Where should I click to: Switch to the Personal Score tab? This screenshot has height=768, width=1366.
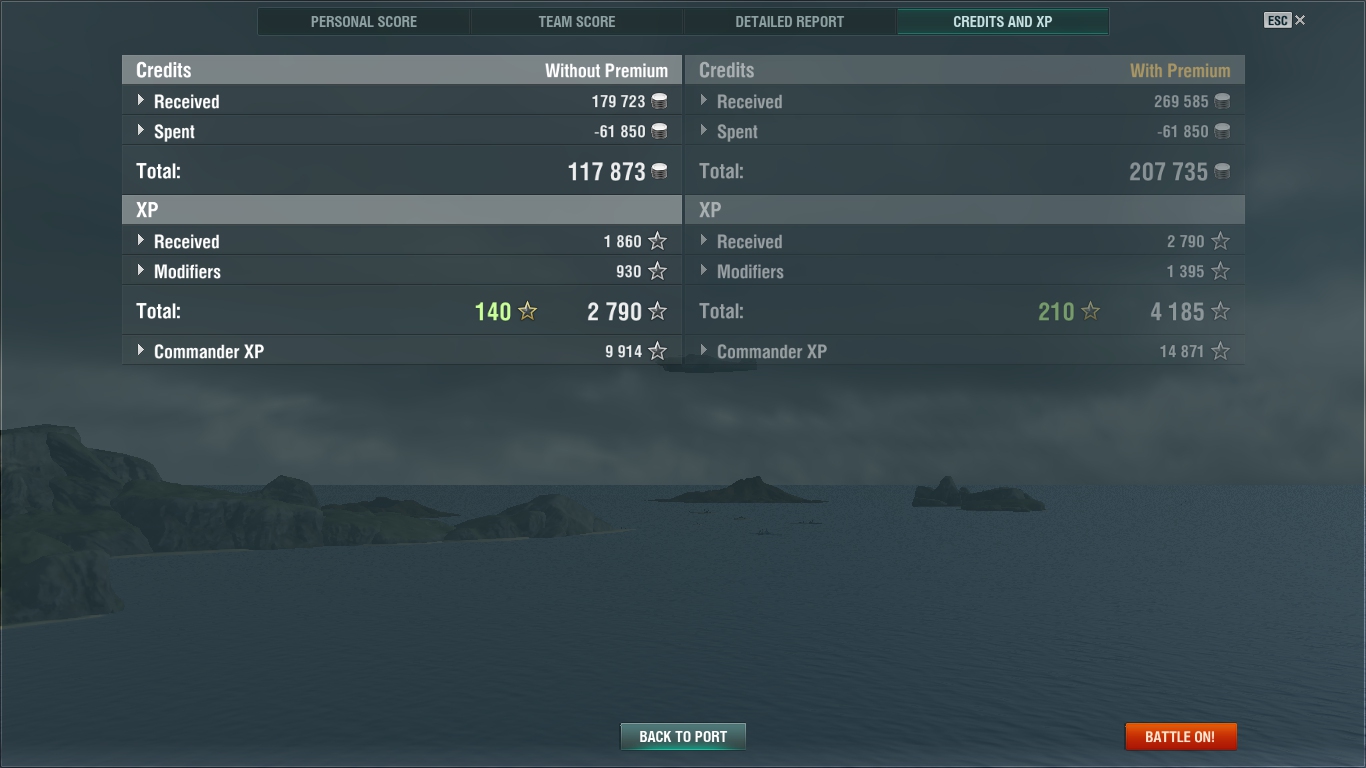click(364, 21)
